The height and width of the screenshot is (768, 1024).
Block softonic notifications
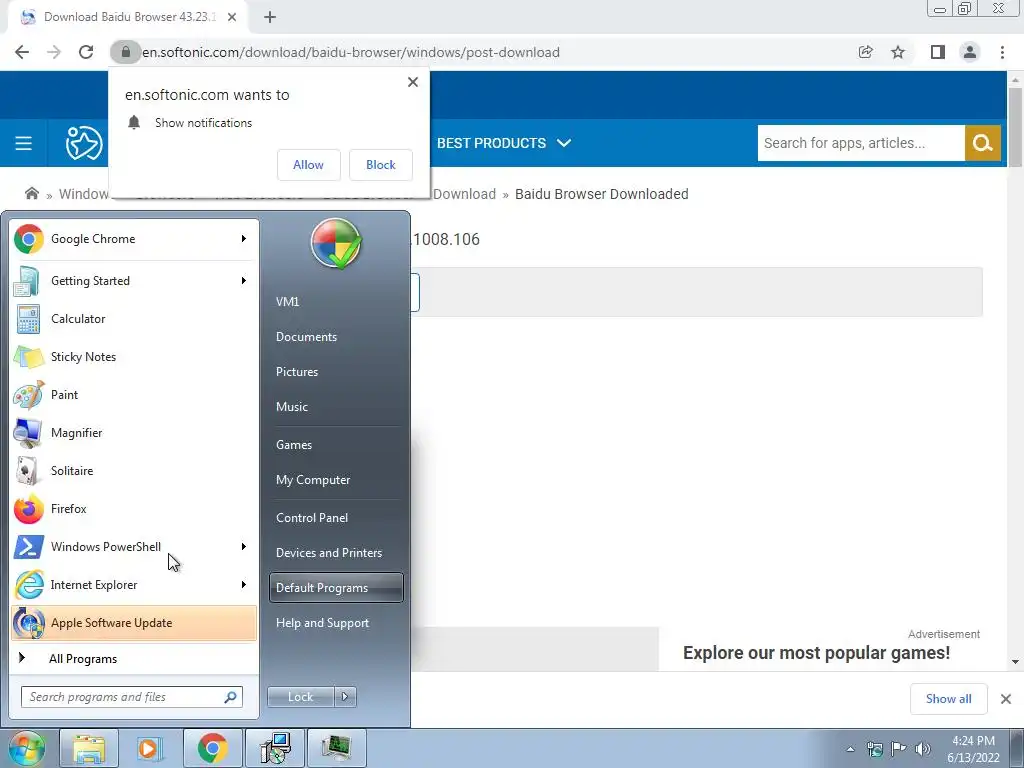(381, 165)
